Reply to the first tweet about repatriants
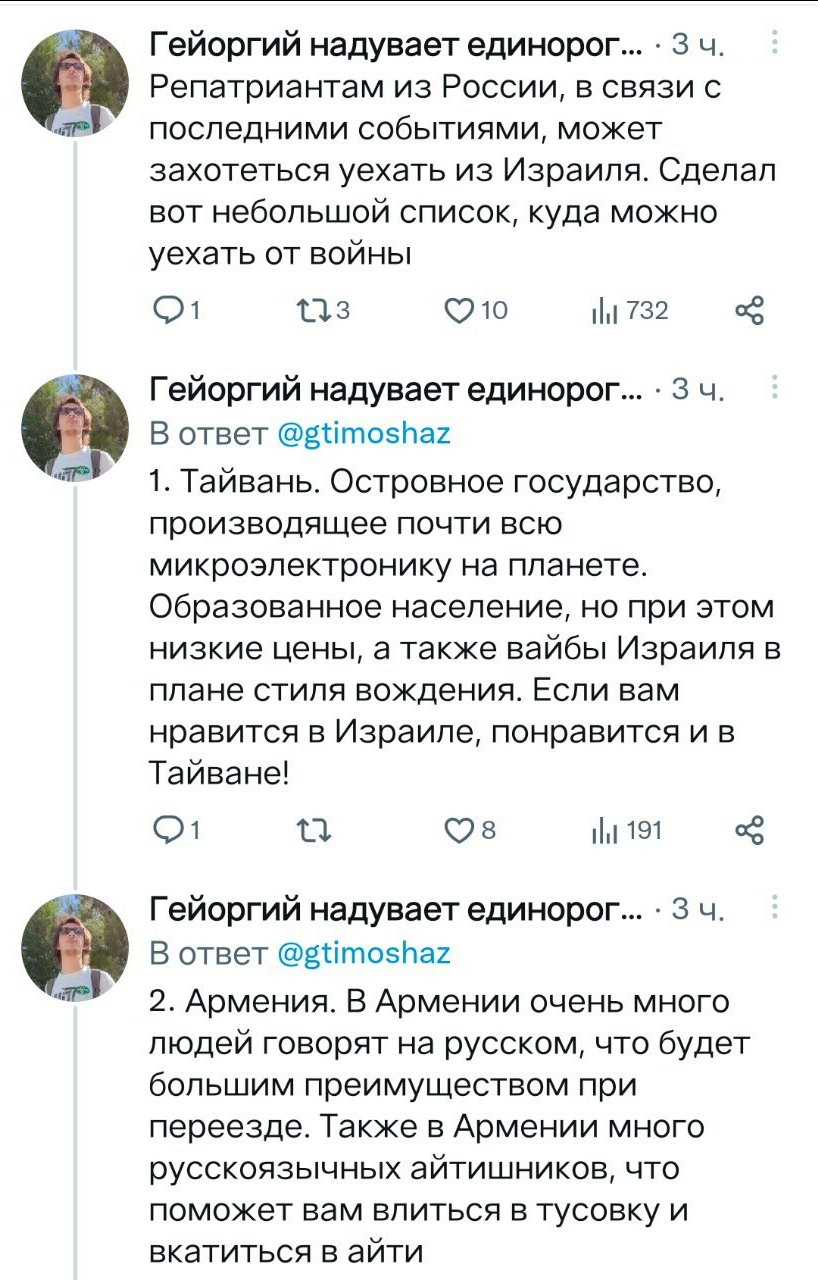Image resolution: width=818 pixels, height=1280 pixels. click(x=164, y=311)
